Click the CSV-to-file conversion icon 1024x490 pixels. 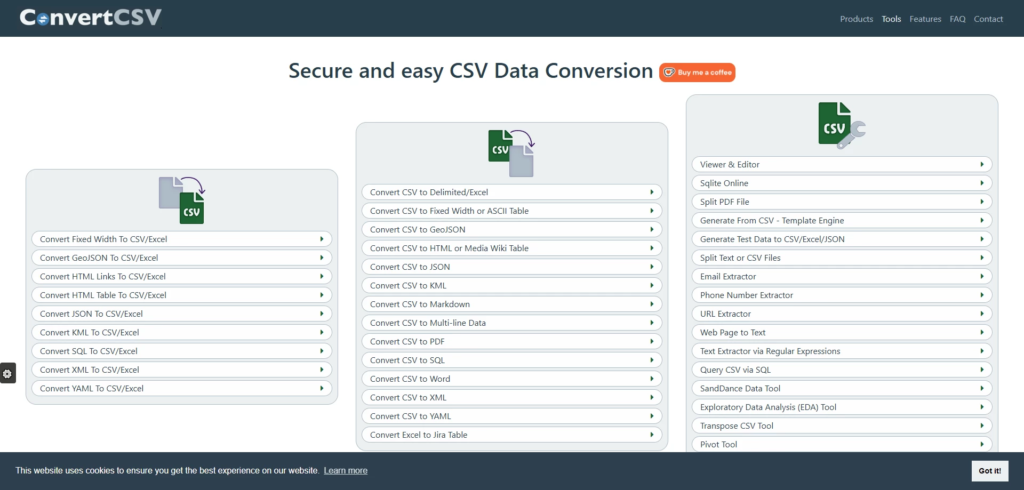[x=511, y=152]
